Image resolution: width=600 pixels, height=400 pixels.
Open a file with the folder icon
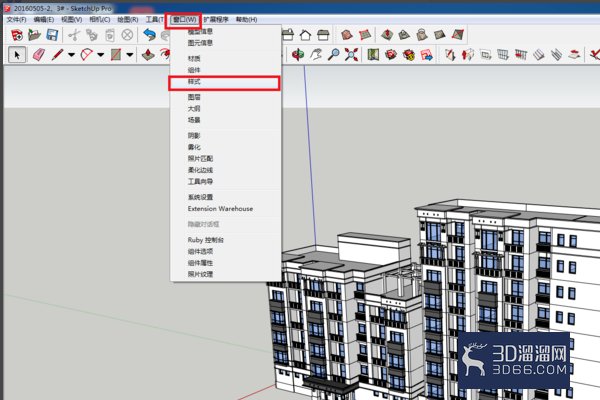[34, 35]
